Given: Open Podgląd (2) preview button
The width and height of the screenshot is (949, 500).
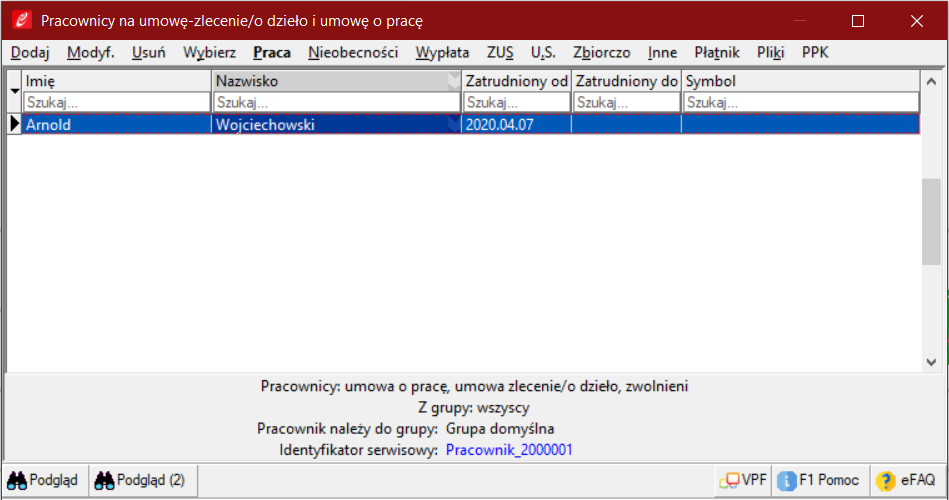Looking at the screenshot, I should [x=141, y=480].
